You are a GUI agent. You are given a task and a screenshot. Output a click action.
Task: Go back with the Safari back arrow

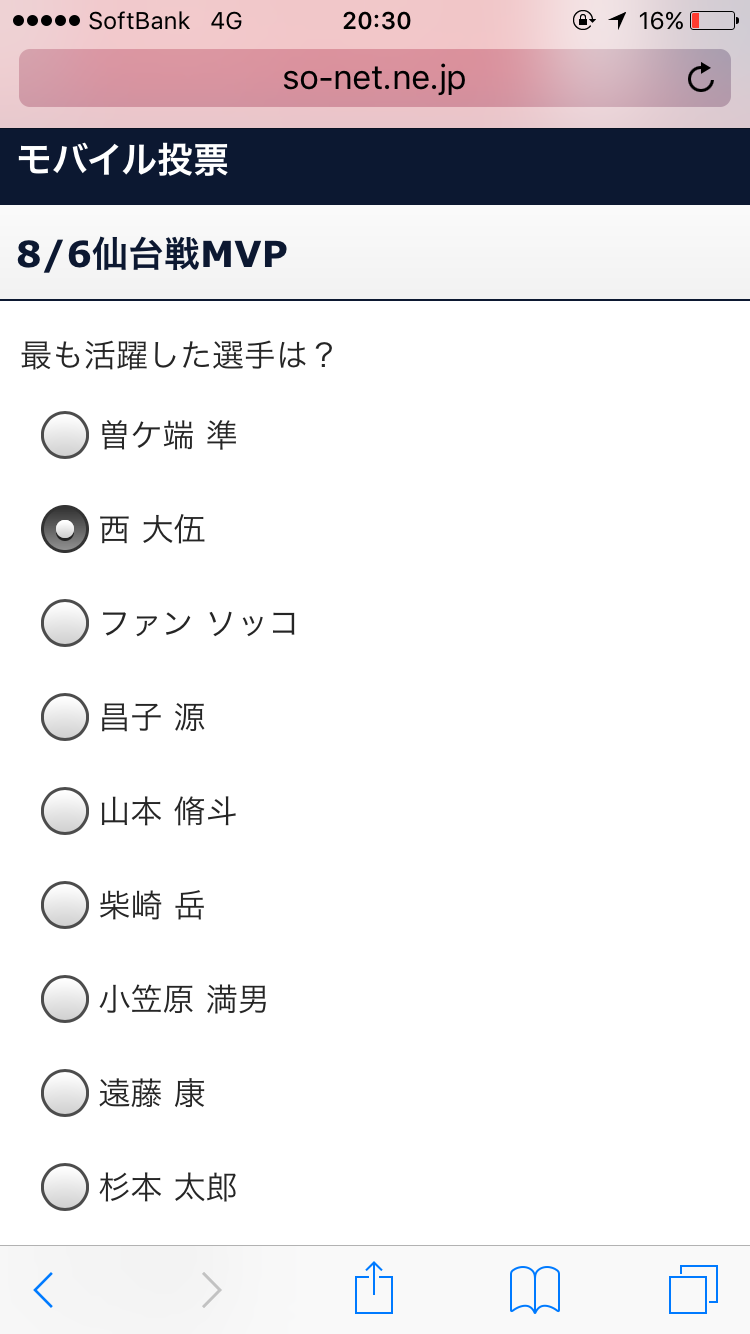click(43, 1290)
